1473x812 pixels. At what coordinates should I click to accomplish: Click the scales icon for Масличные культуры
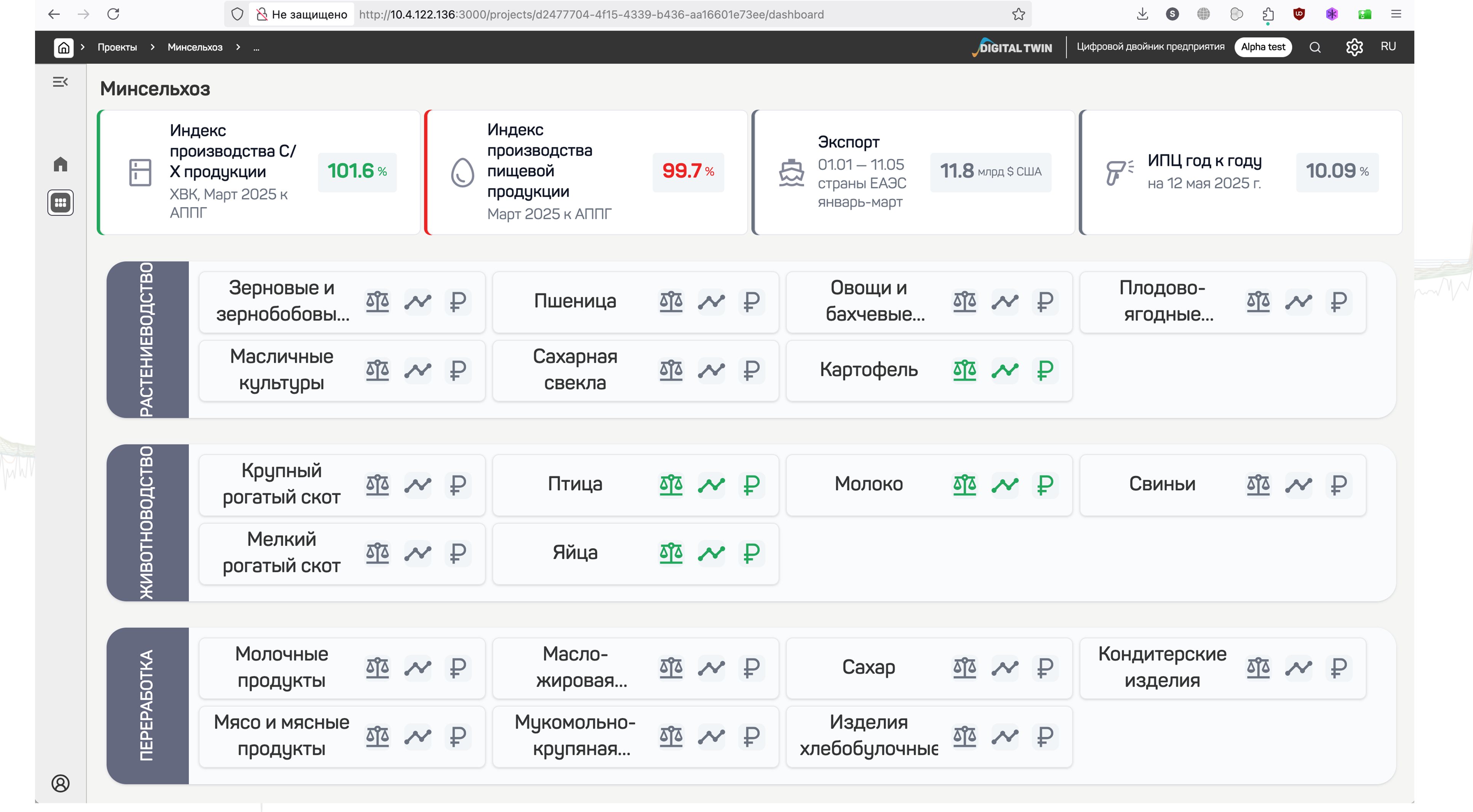377,370
